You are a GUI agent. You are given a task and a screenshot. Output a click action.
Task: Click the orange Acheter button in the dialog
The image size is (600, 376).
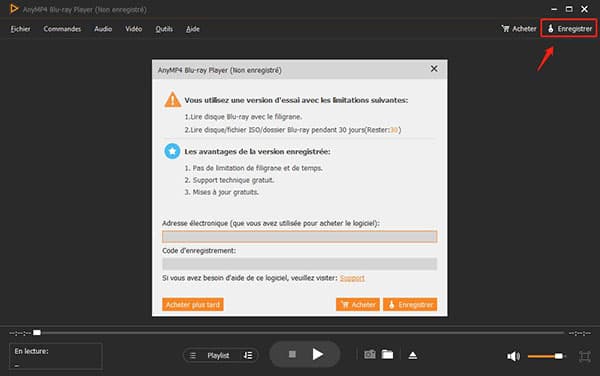click(358, 304)
